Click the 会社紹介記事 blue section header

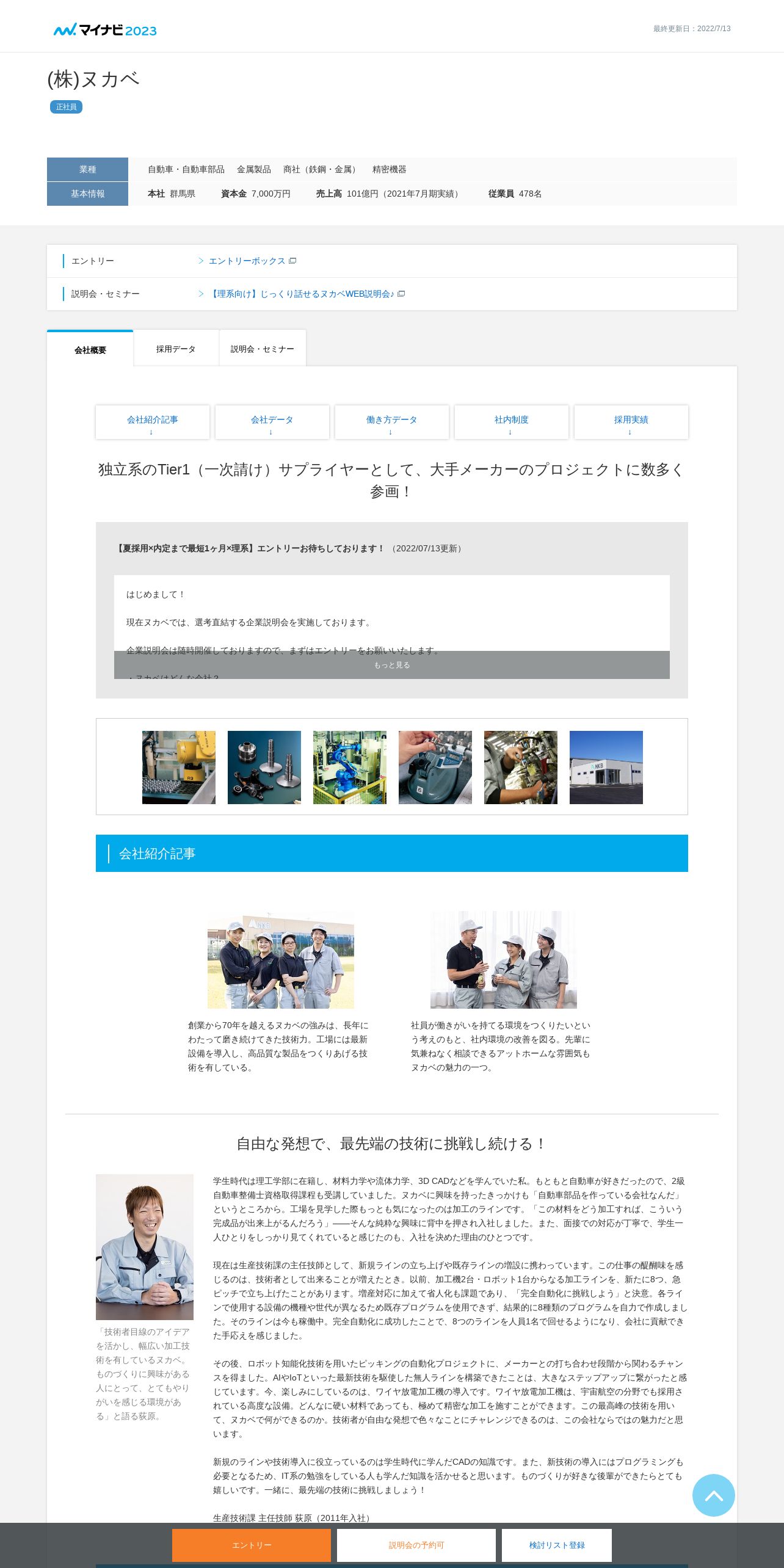392,854
